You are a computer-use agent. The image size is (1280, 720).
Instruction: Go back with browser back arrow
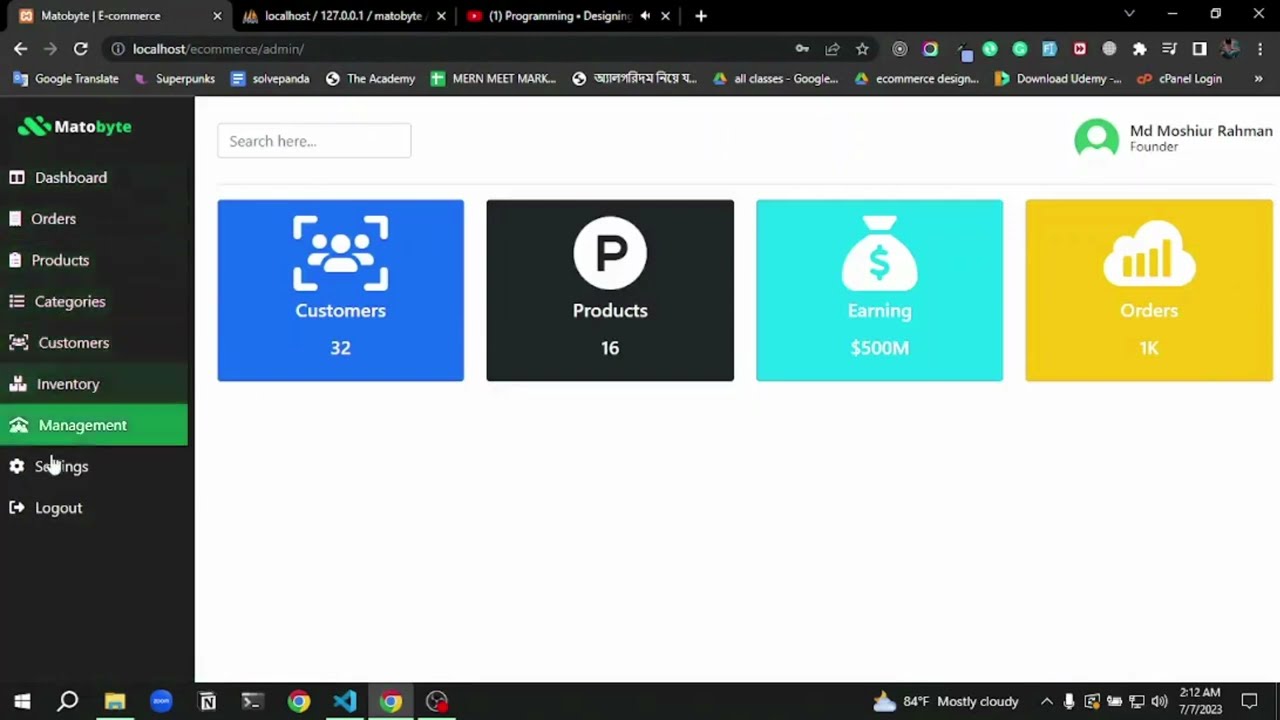20,48
